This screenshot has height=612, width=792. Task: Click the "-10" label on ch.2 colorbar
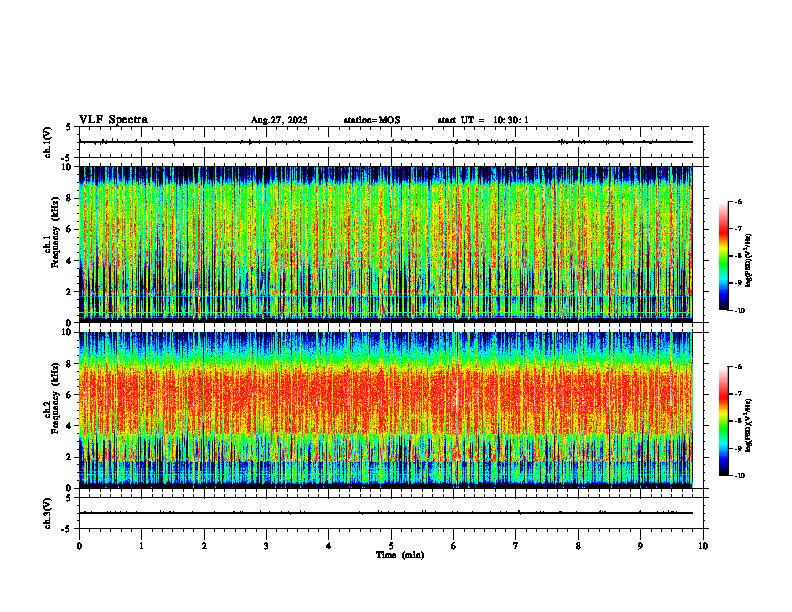(x=740, y=476)
